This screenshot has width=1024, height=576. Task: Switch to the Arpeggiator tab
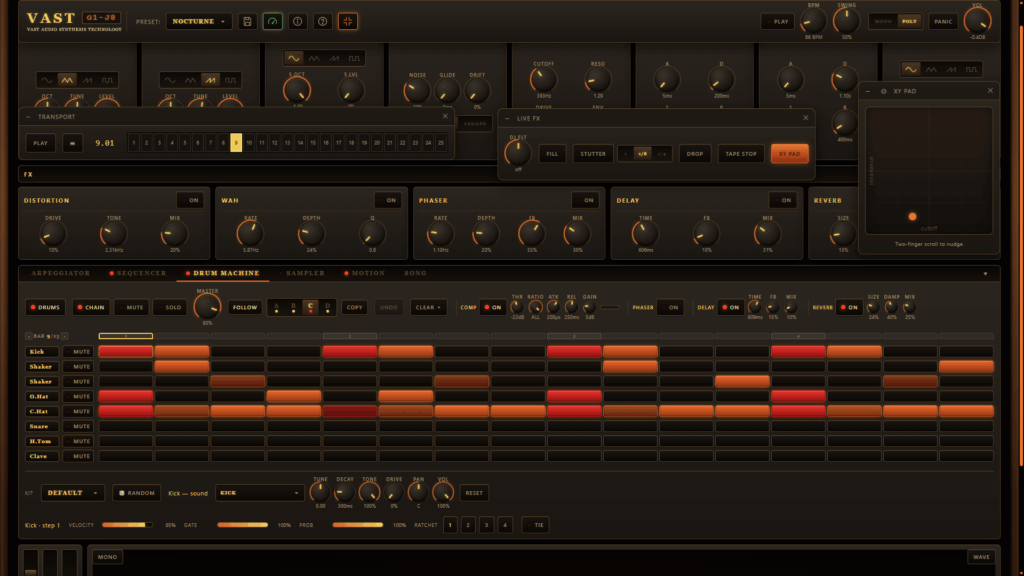(x=61, y=273)
